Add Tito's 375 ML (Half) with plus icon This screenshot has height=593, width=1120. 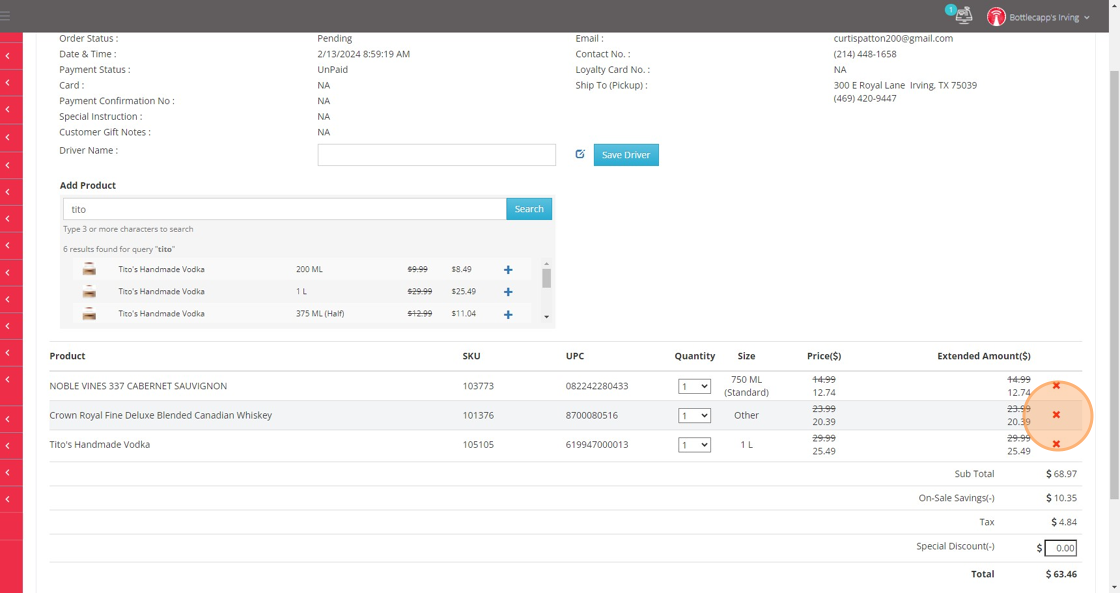coord(508,314)
